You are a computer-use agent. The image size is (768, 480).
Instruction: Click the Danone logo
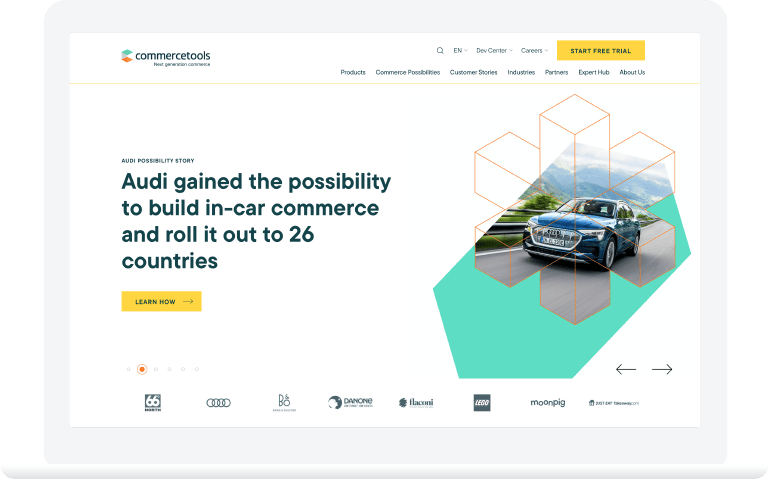[x=350, y=403]
